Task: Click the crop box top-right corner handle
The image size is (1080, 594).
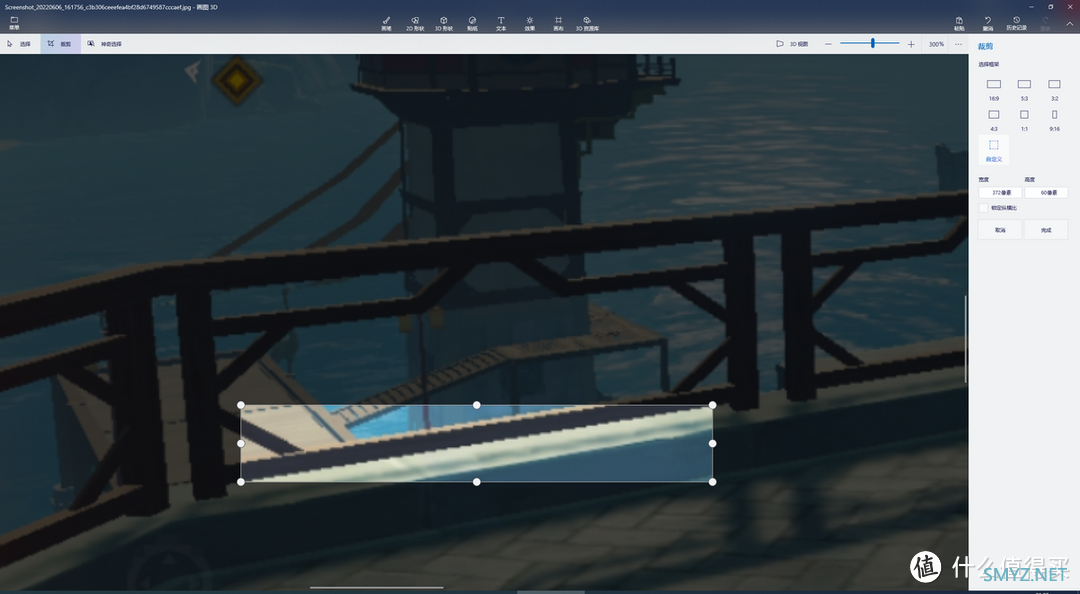Action: tap(712, 405)
